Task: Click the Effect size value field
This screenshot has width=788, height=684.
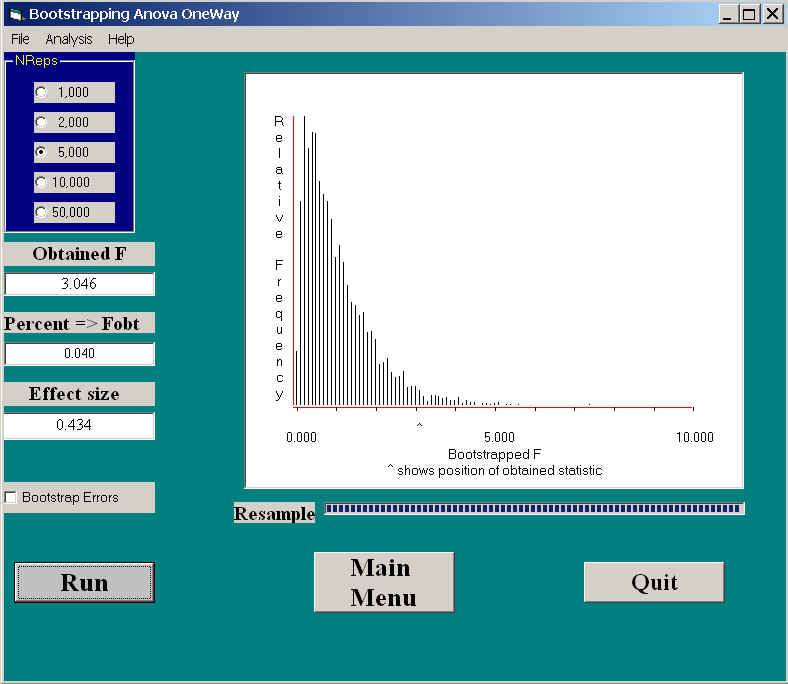Action: [x=79, y=425]
